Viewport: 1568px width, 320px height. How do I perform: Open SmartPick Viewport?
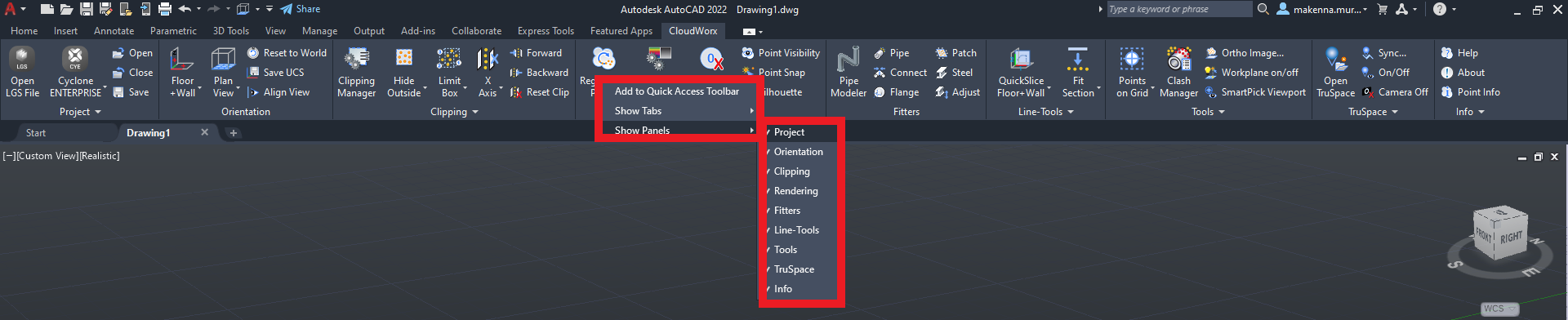tap(1255, 92)
